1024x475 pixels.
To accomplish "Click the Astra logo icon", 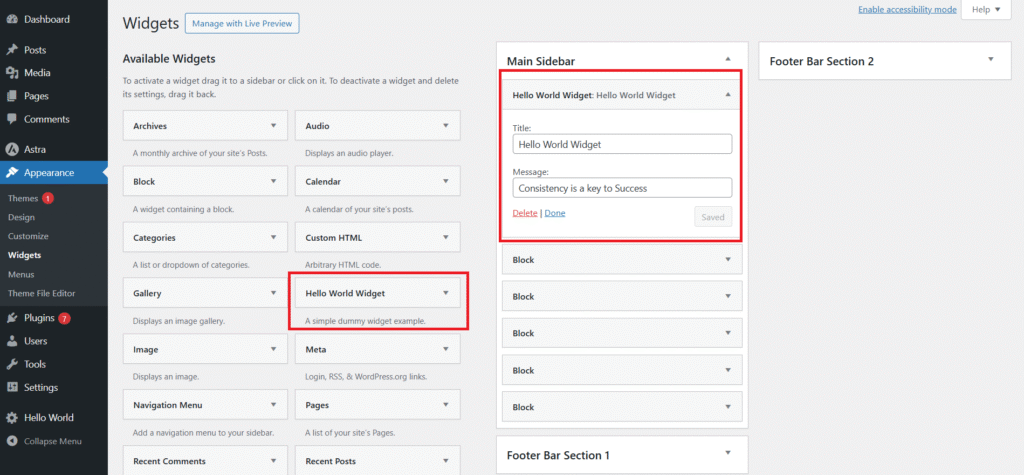I will pos(12,149).
